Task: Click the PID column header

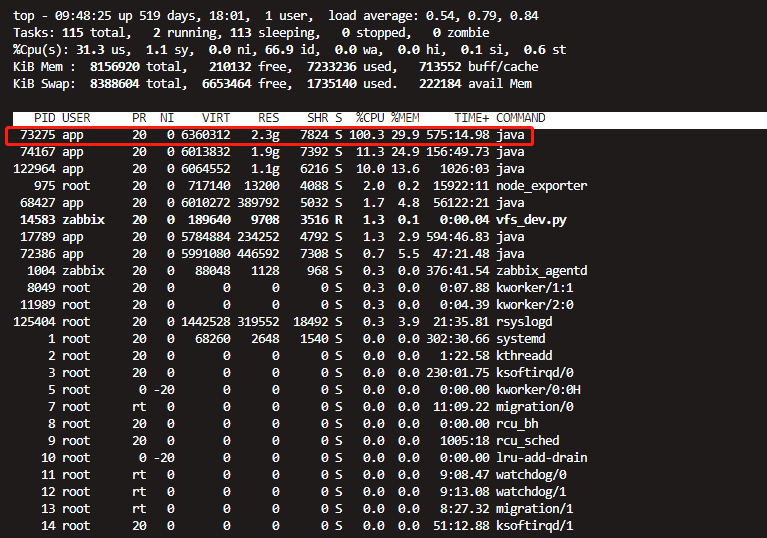Action: coord(44,118)
